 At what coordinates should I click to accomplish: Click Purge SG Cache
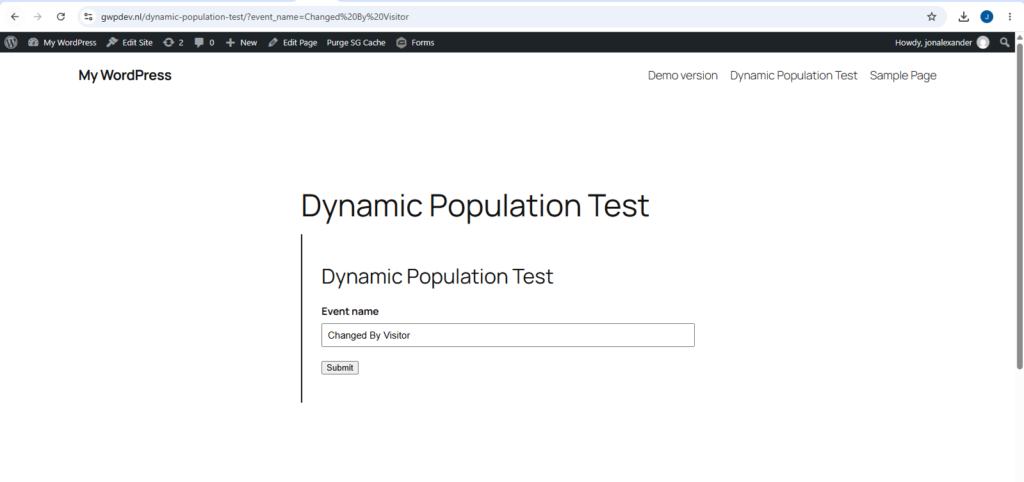356,42
